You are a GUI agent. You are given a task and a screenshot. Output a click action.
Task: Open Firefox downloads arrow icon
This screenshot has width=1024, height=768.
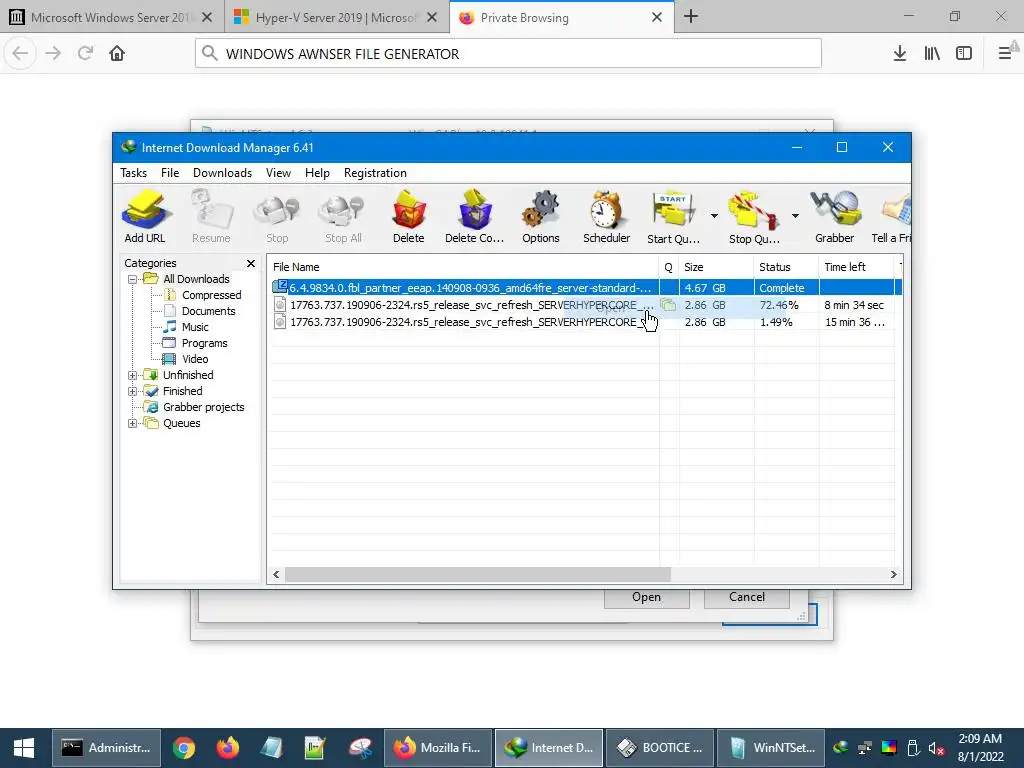[900, 53]
